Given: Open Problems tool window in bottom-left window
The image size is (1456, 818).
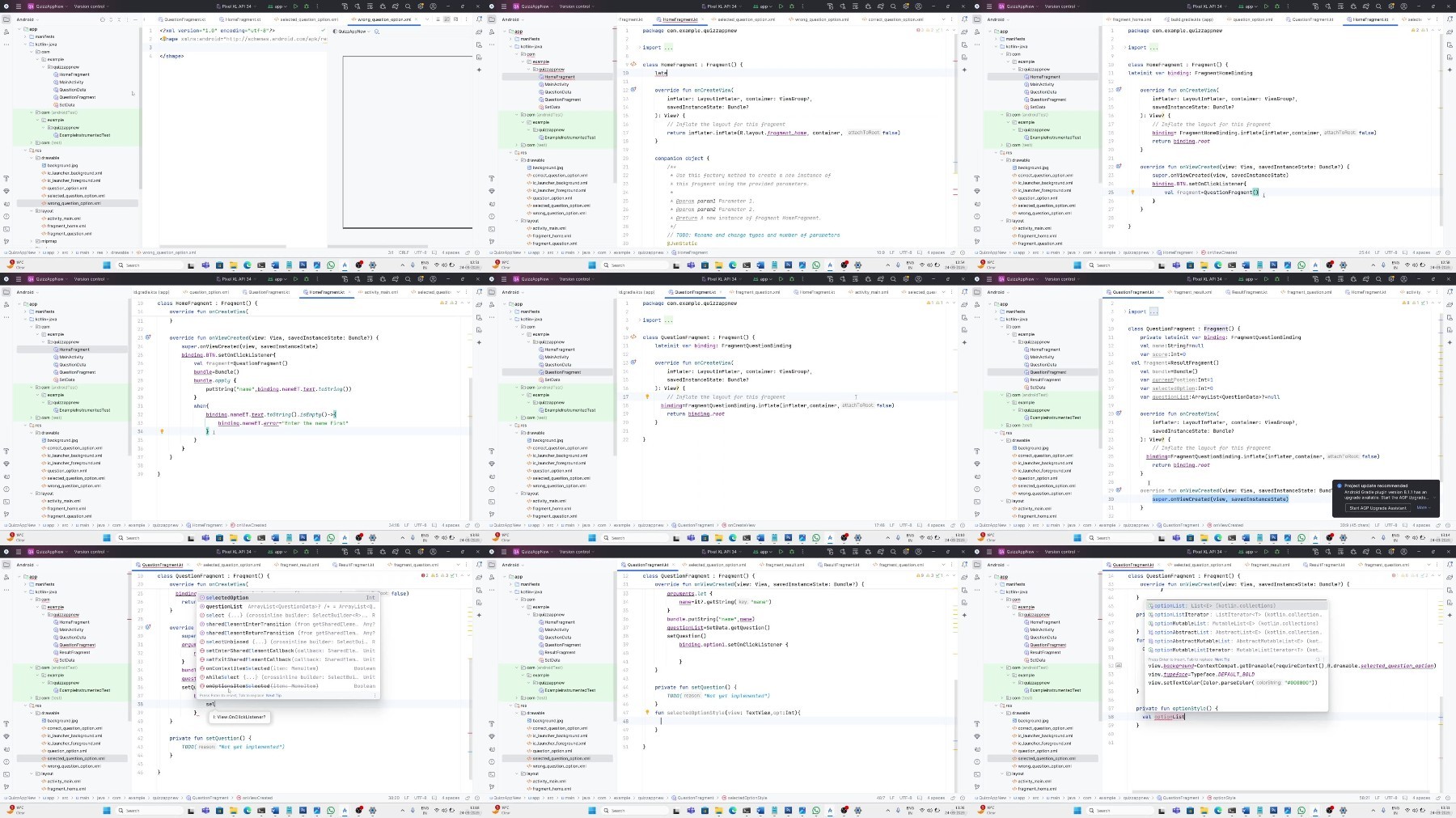Looking at the screenshot, I should [x=6, y=761].
